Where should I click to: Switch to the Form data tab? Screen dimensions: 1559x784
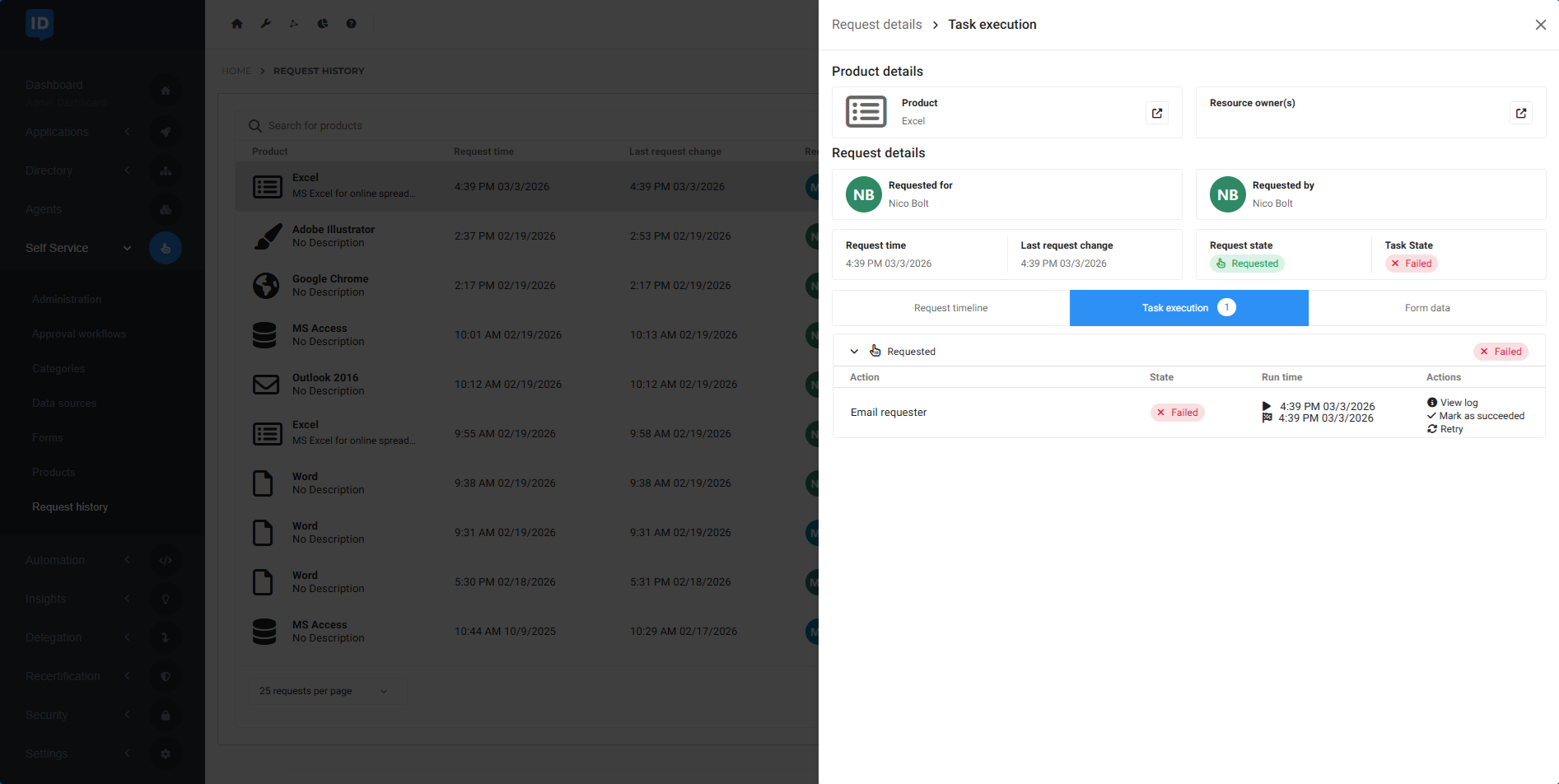pos(1426,308)
